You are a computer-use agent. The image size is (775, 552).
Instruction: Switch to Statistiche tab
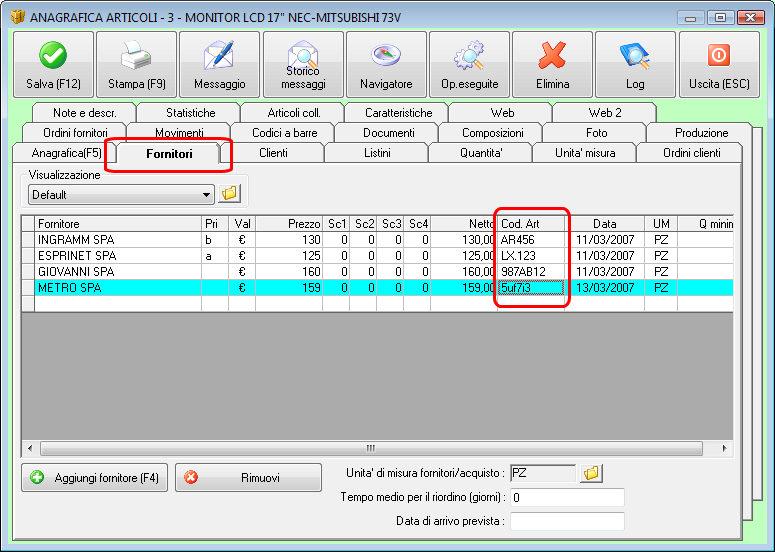pyautogui.click(x=190, y=113)
